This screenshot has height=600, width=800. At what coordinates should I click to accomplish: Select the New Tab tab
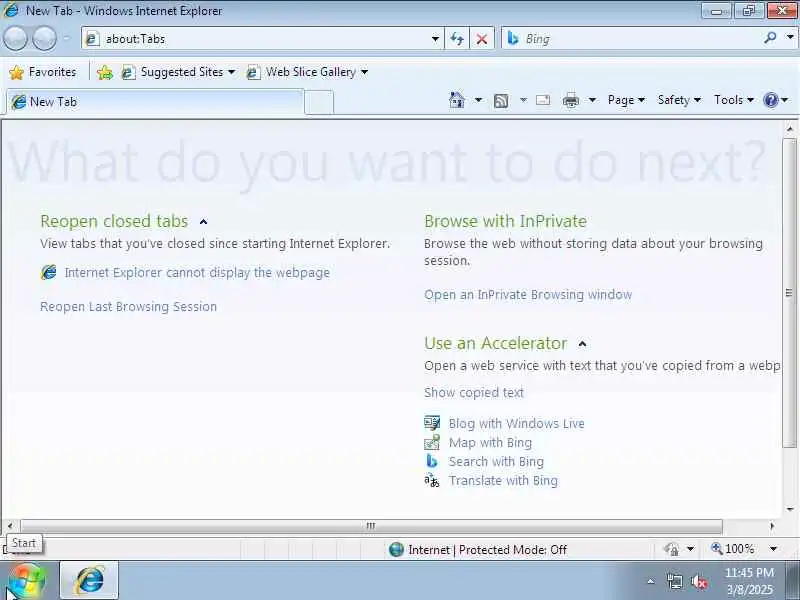click(x=155, y=102)
